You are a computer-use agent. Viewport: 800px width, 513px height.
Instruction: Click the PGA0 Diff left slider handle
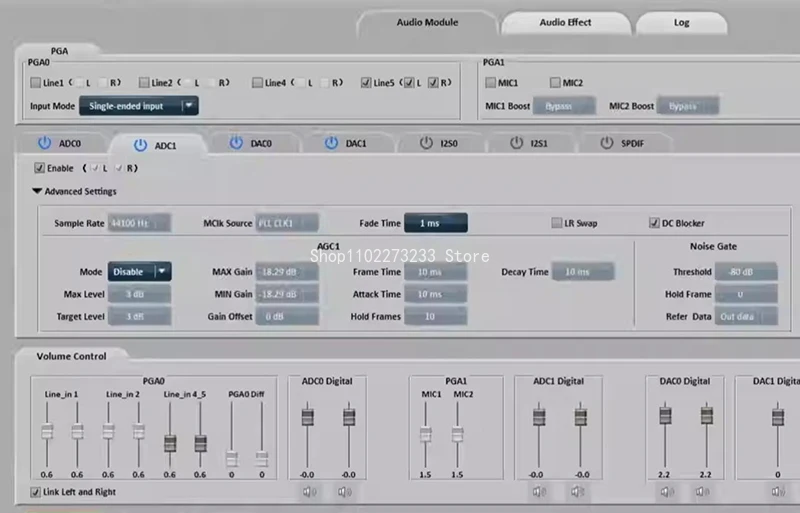coord(232,459)
